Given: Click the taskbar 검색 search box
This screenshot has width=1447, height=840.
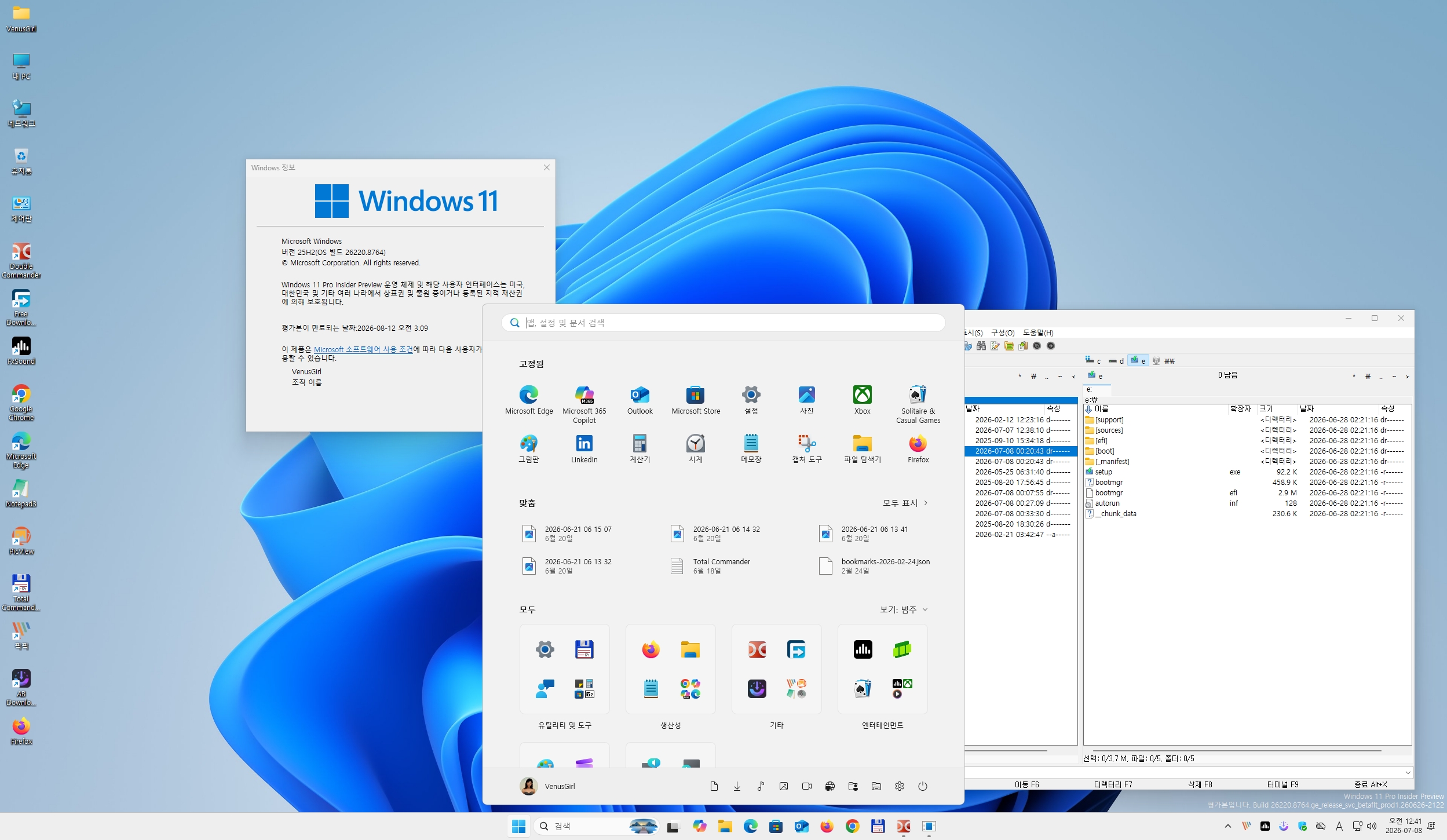Looking at the screenshot, I should [x=597, y=826].
